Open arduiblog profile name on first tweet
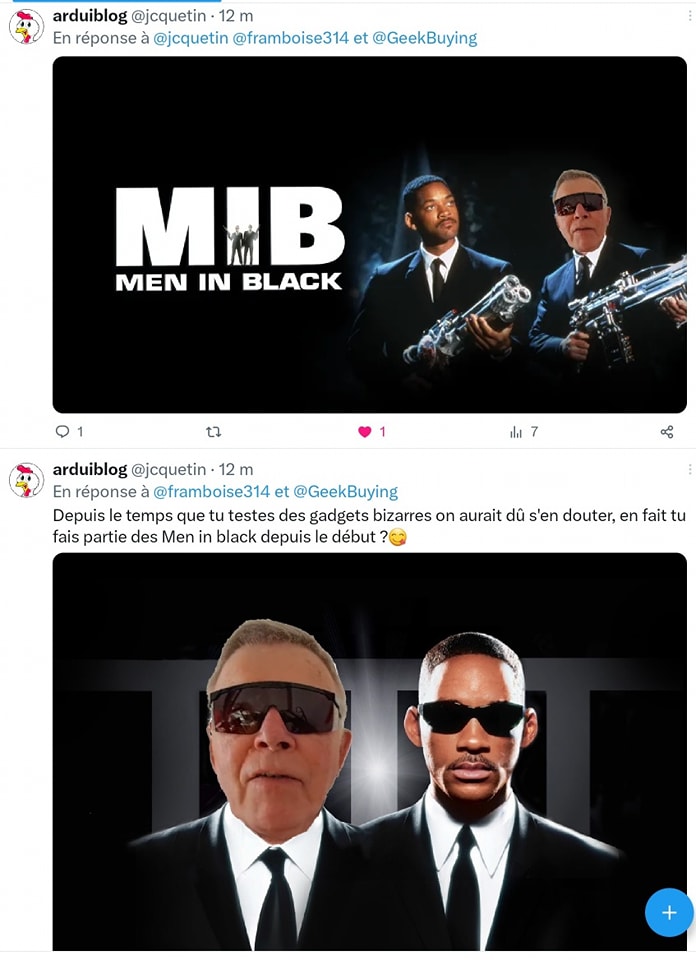The image size is (696, 960). tap(90, 16)
